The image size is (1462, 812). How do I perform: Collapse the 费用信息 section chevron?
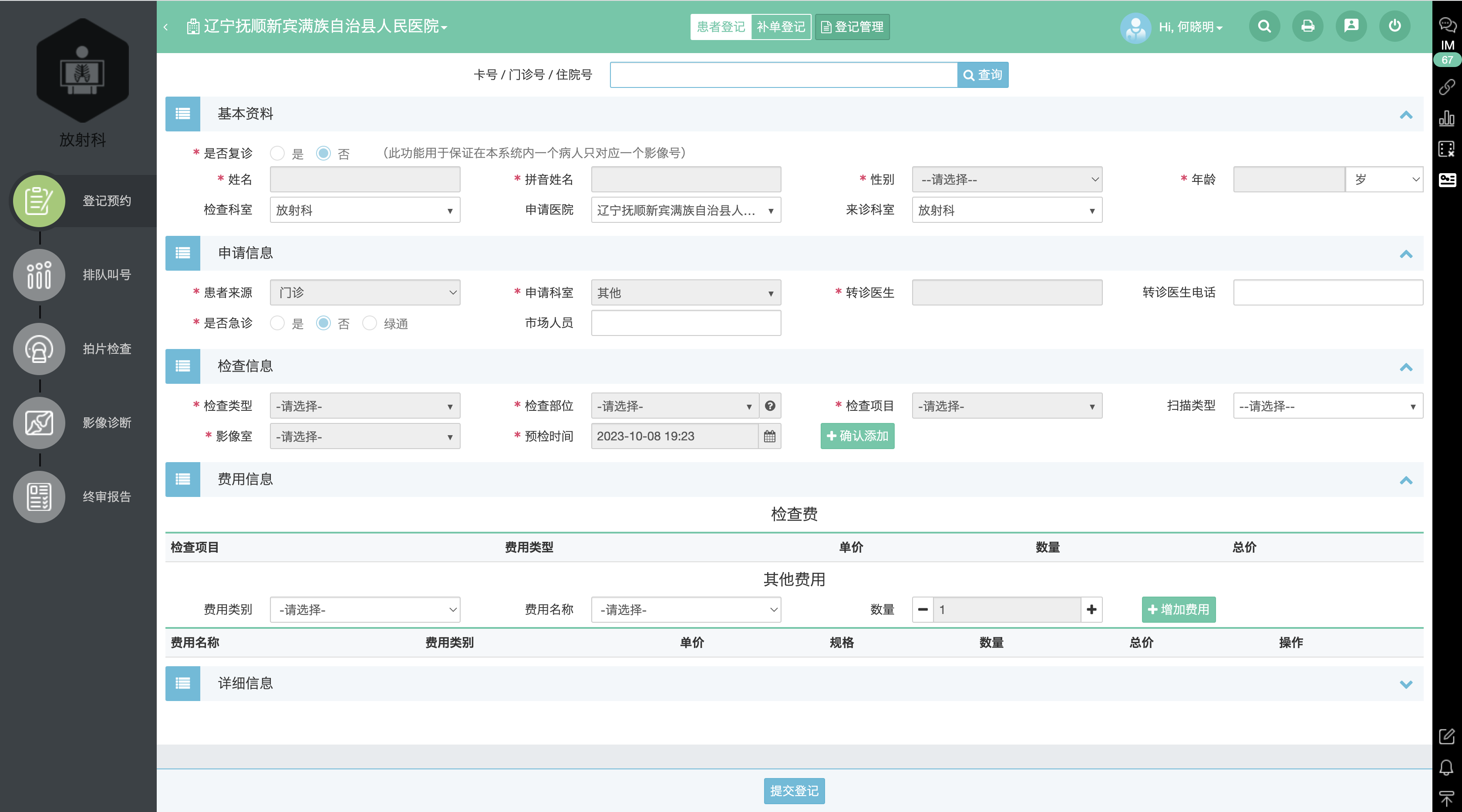pos(1406,480)
